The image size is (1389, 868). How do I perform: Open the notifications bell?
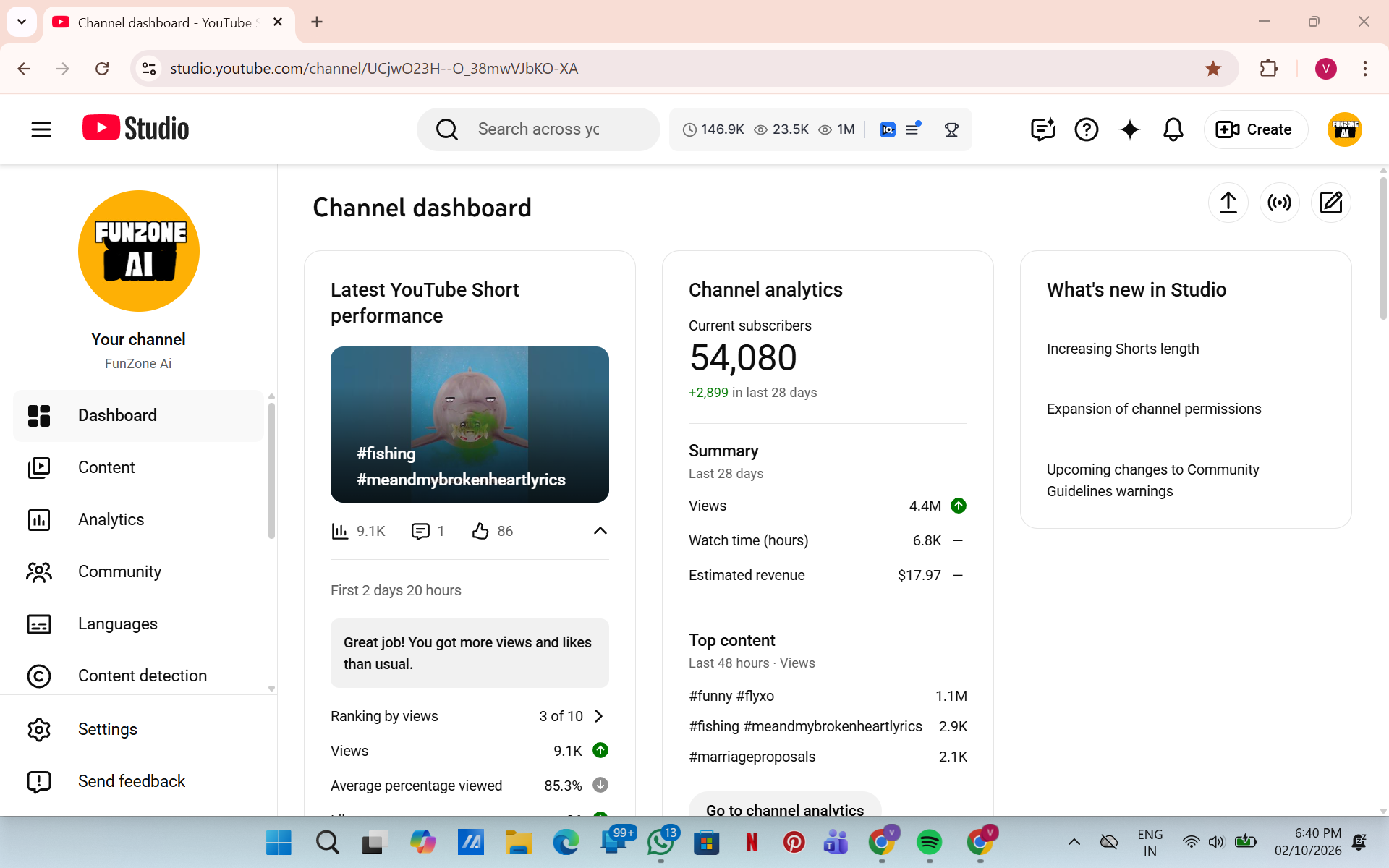(1173, 129)
